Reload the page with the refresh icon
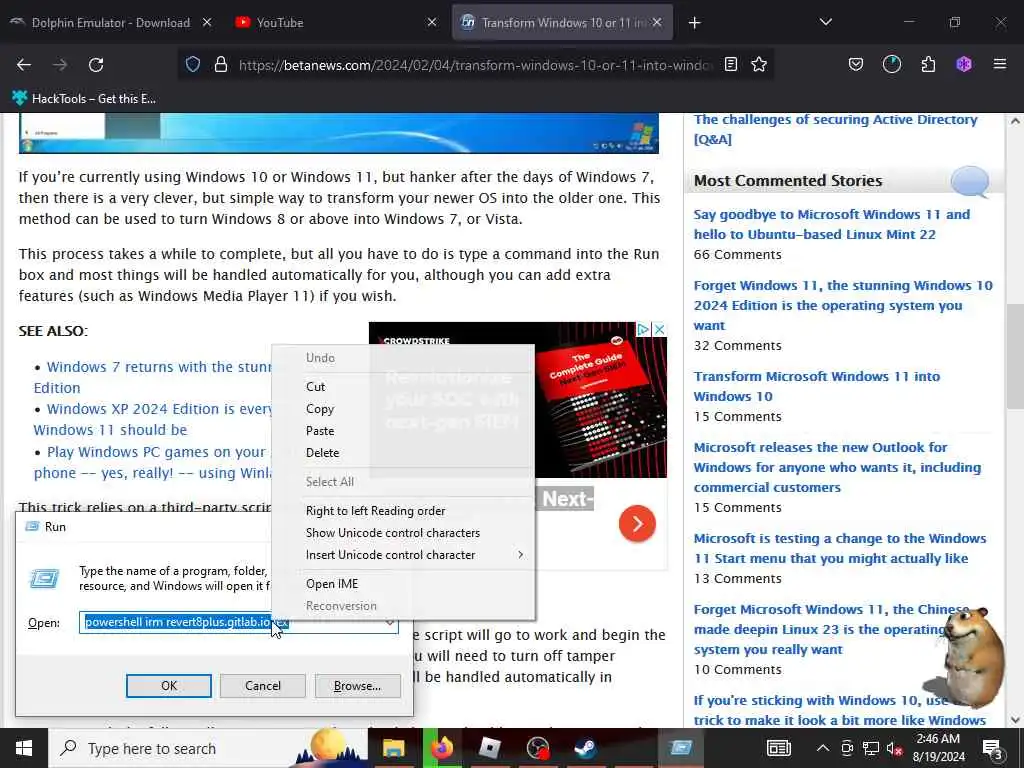Viewport: 1024px width, 768px height. pos(96,65)
